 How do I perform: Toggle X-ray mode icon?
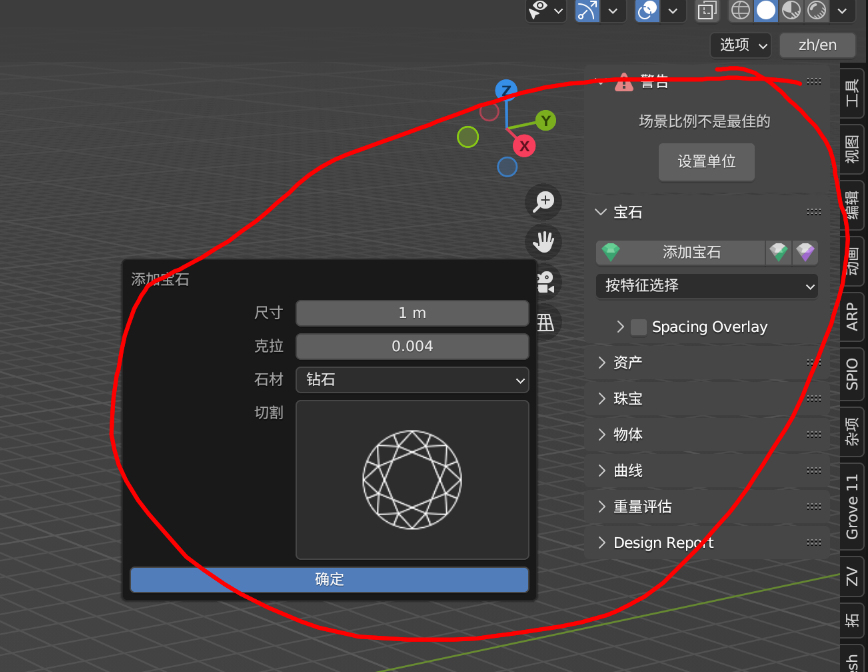(x=707, y=10)
